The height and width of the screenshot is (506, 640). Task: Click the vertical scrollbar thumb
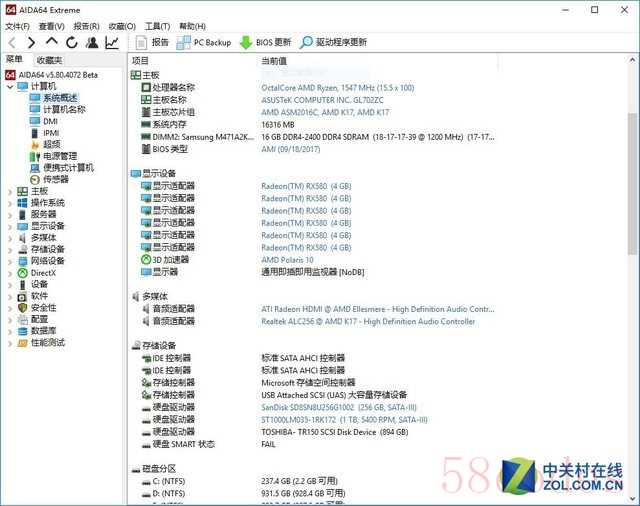point(632,183)
